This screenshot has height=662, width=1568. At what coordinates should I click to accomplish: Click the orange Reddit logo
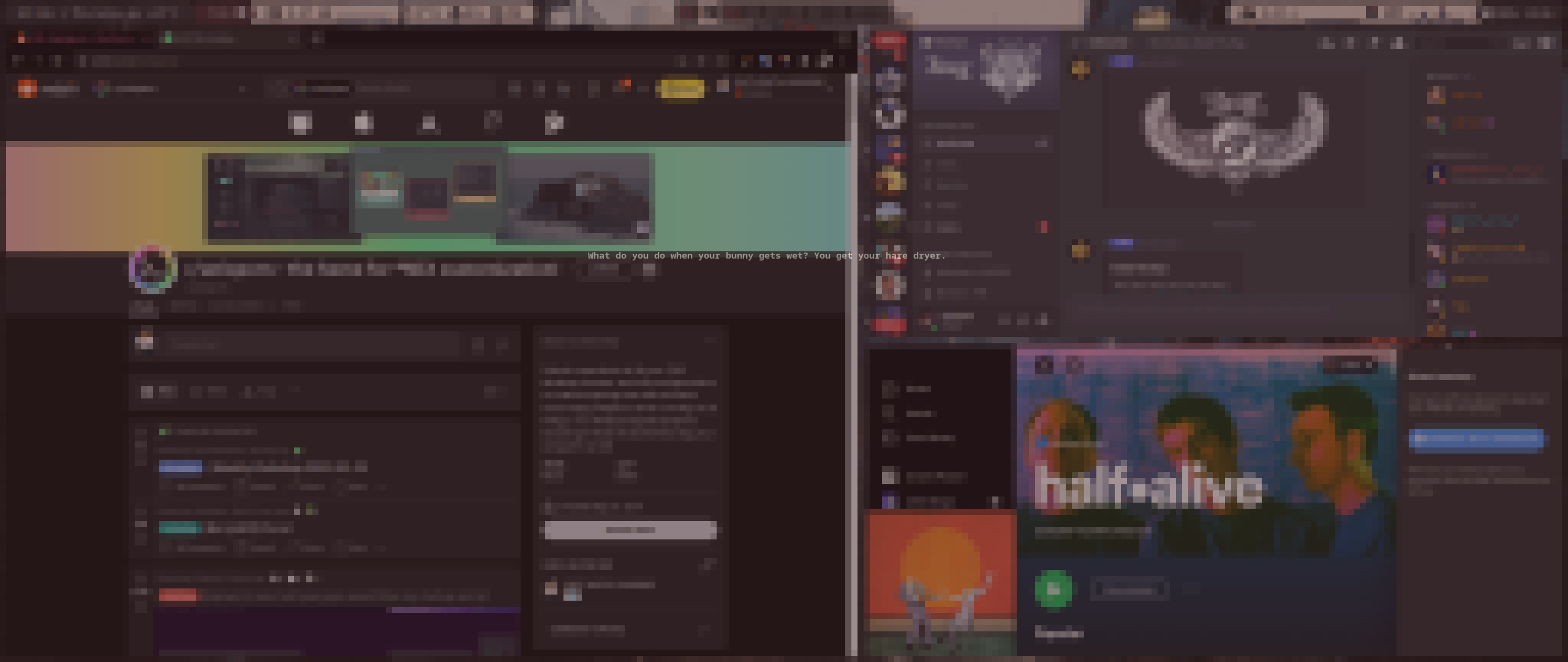27,89
